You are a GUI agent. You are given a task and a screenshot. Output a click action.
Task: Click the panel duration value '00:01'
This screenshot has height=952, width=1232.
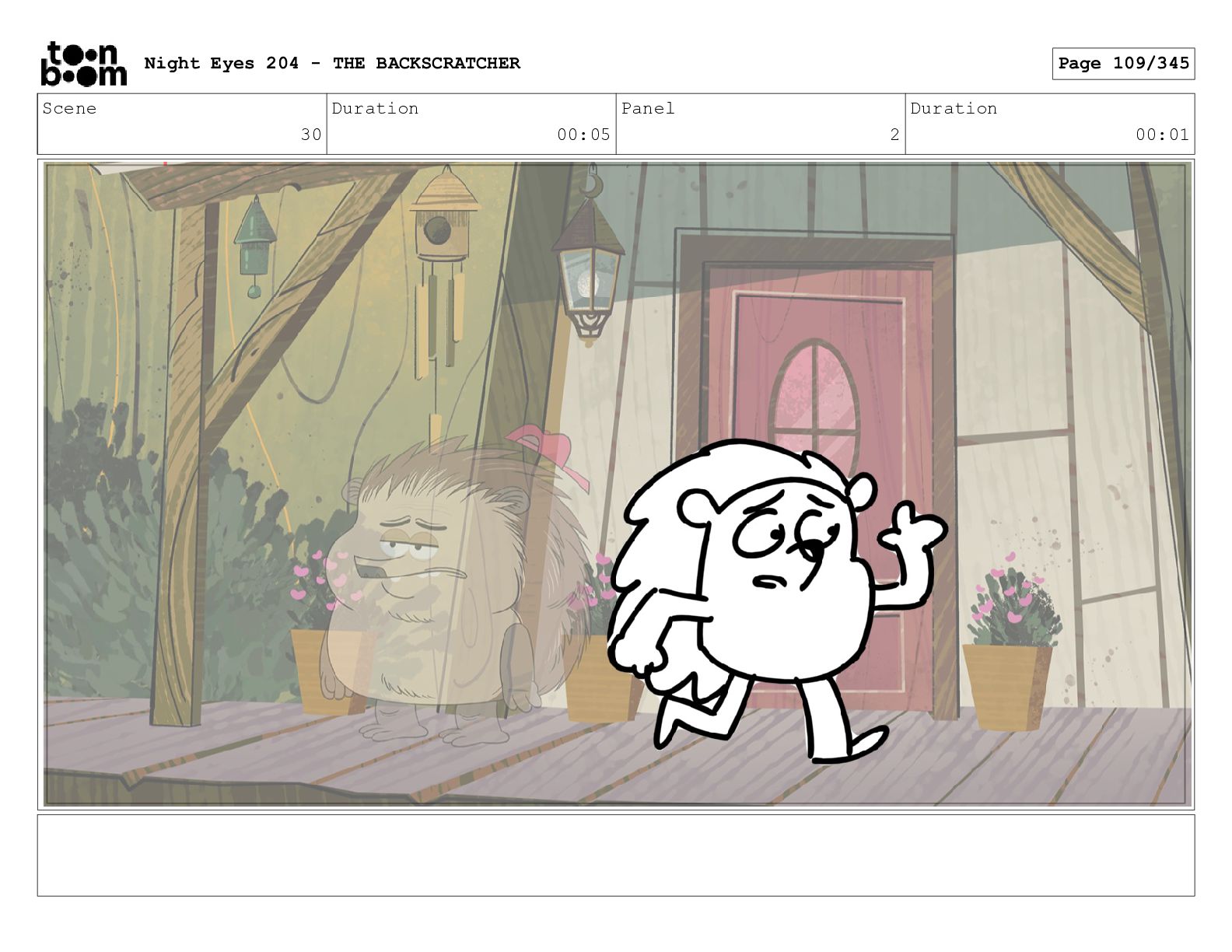(1162, 135)
